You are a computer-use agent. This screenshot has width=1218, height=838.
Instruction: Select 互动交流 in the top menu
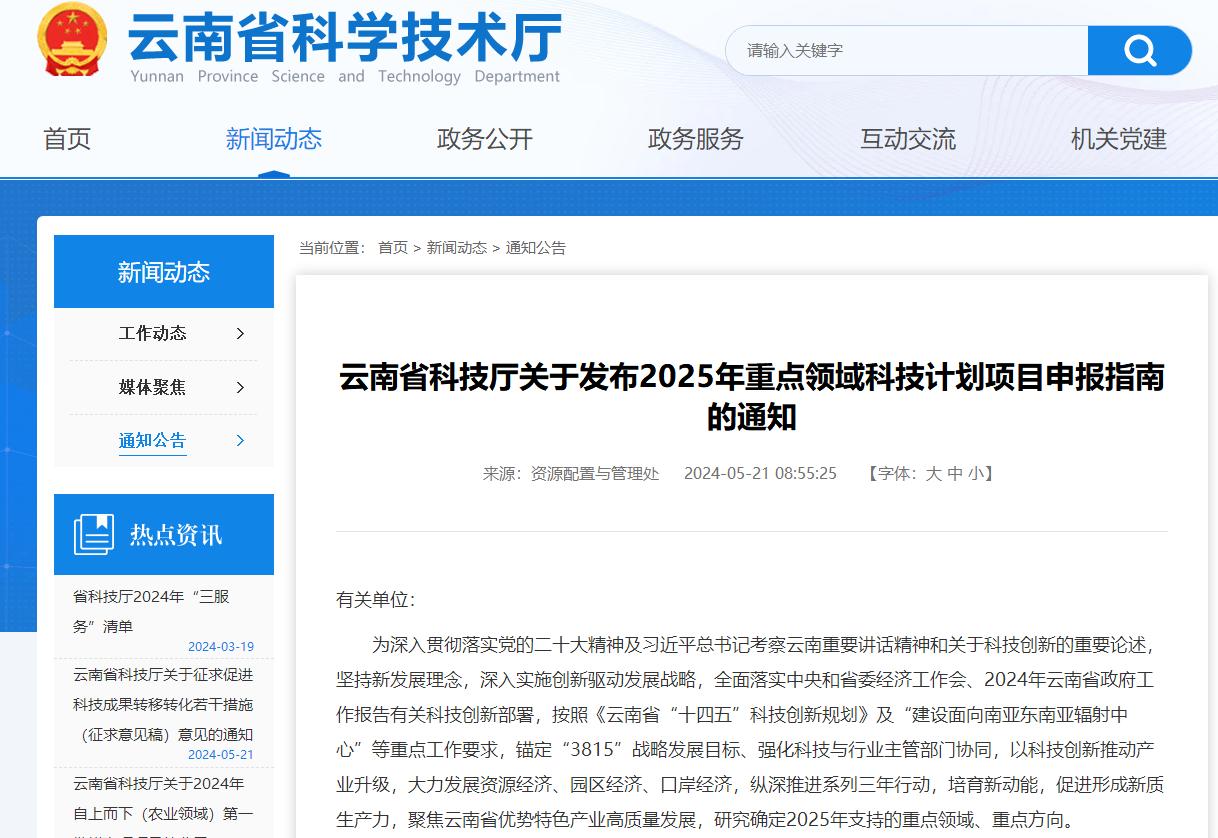(908, 139)
